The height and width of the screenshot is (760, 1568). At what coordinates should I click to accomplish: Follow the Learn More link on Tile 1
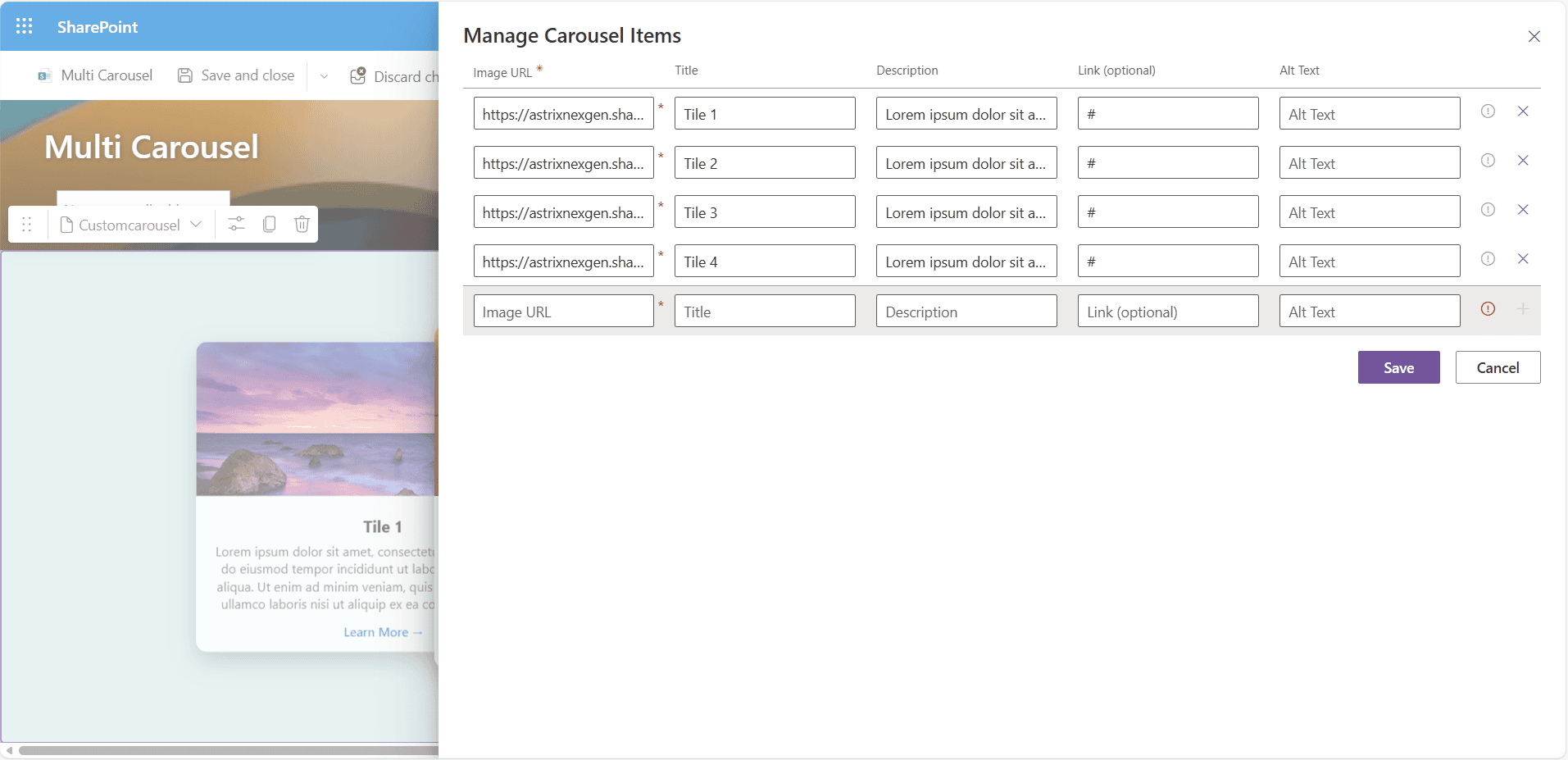383,632
